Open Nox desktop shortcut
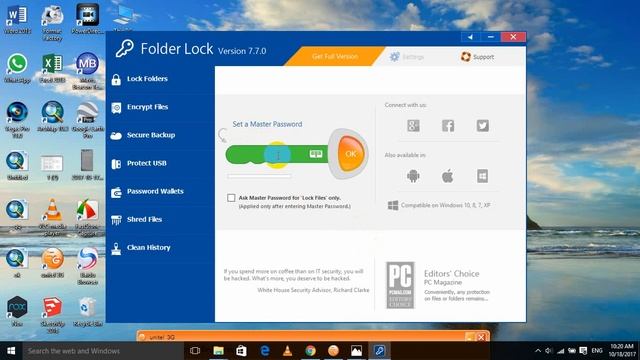The width and height of the screenshot is (640, 360). pyautogui.click(x=17, y=312)
